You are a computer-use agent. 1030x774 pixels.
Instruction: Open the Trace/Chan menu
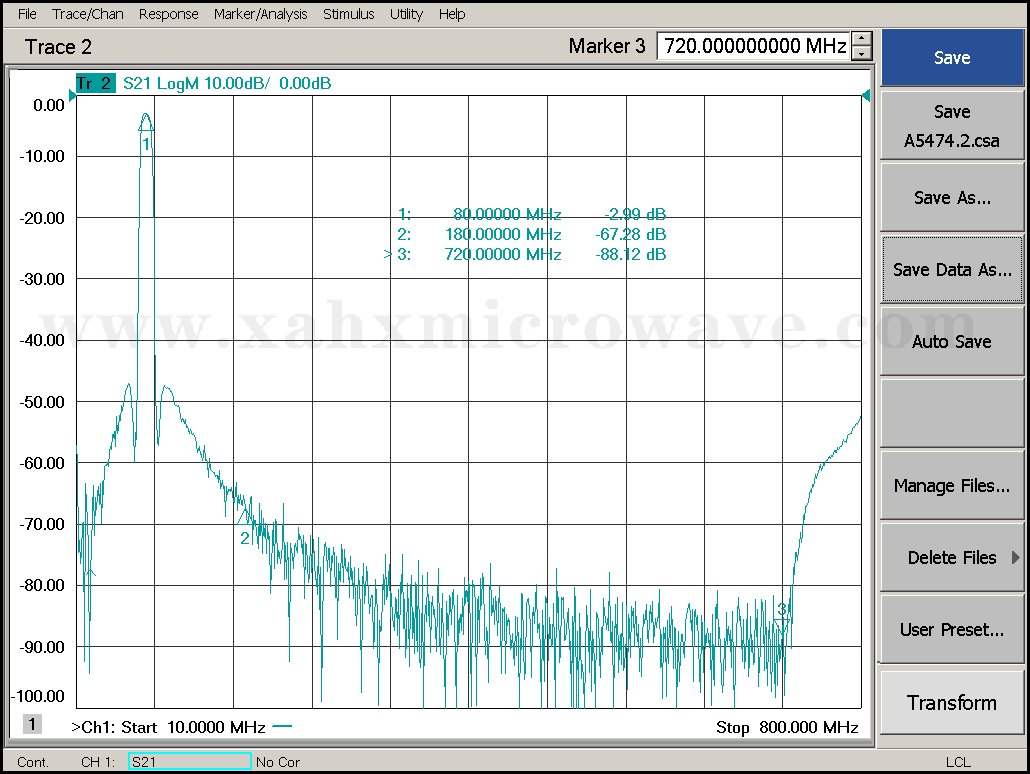[x=87, y=14]
